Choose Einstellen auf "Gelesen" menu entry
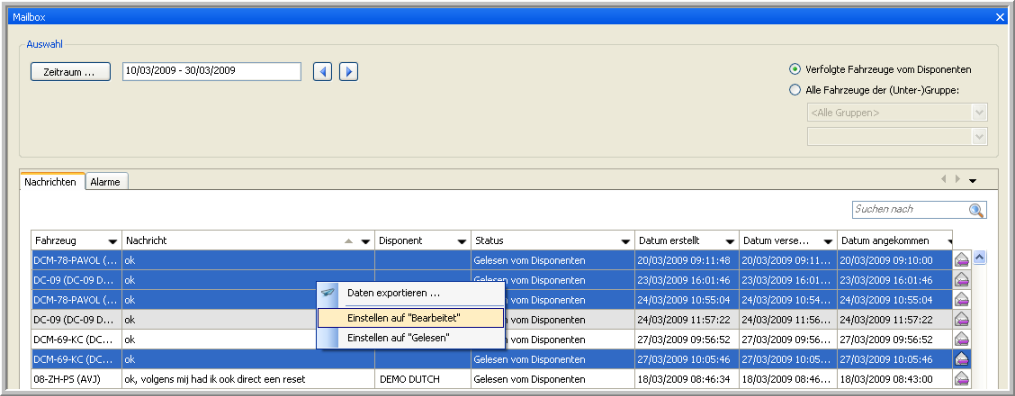1015x396 pixels. [410, 338]
